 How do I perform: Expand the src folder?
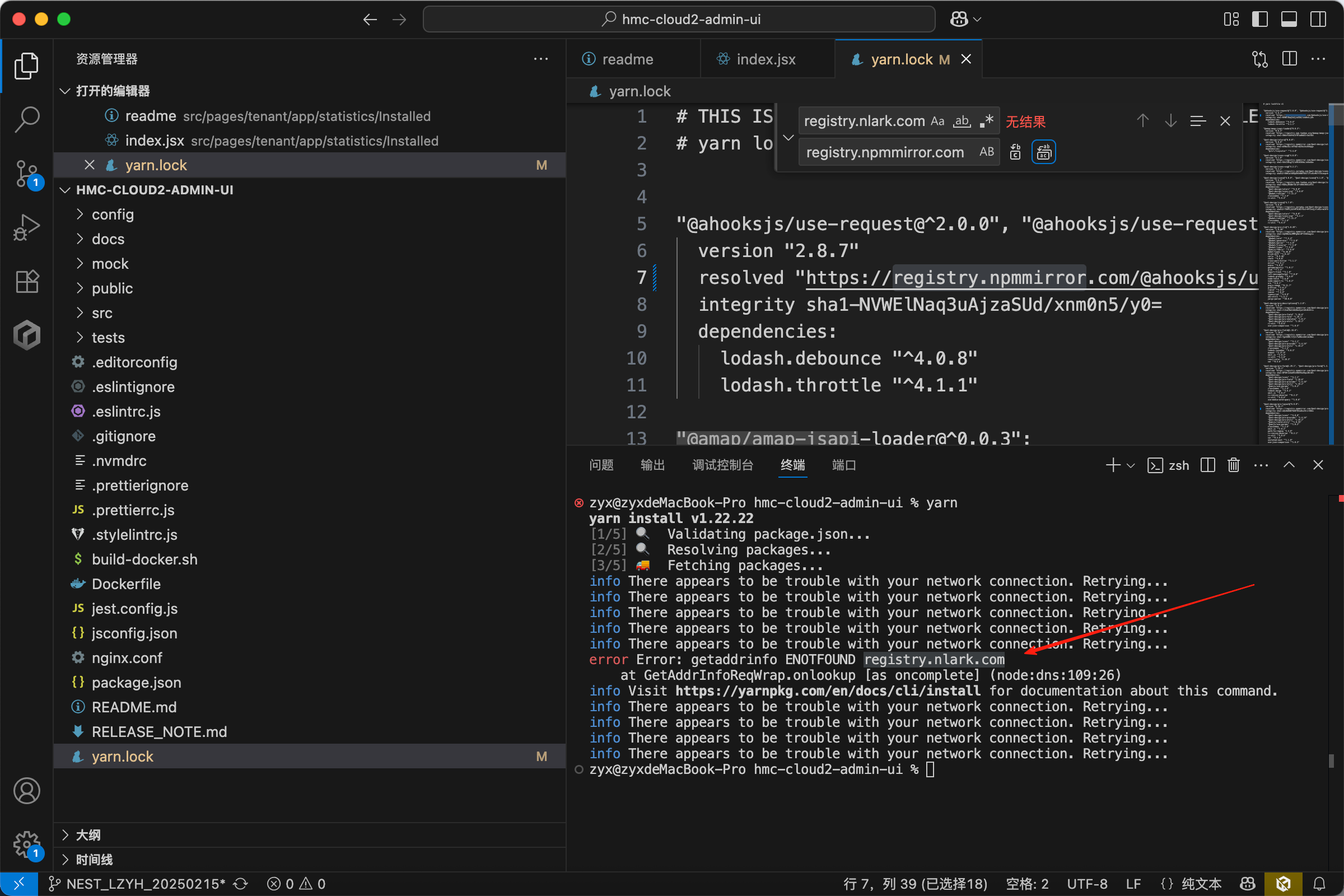click(102, 313)
